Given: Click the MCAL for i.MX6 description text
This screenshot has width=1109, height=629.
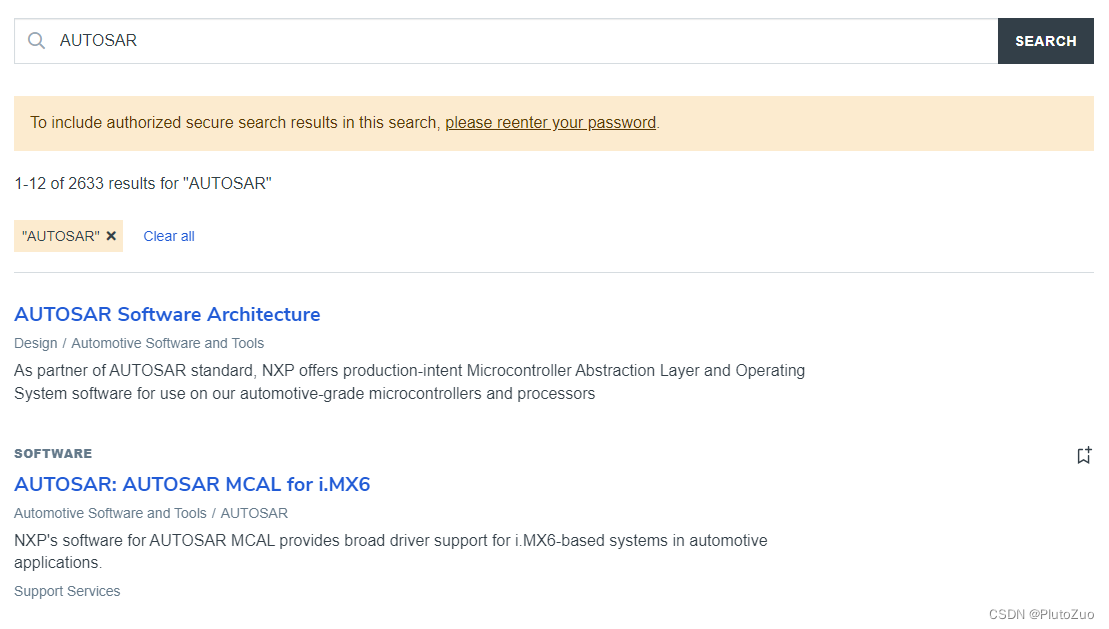Looking at the screenshot, I should click(390, 551).
